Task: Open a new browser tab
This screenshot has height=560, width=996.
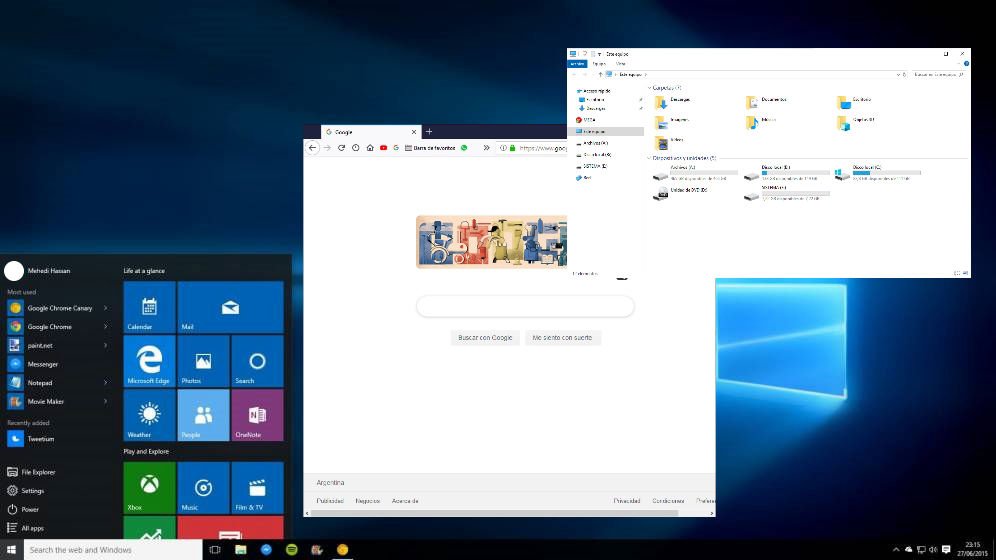Action: 429,132
